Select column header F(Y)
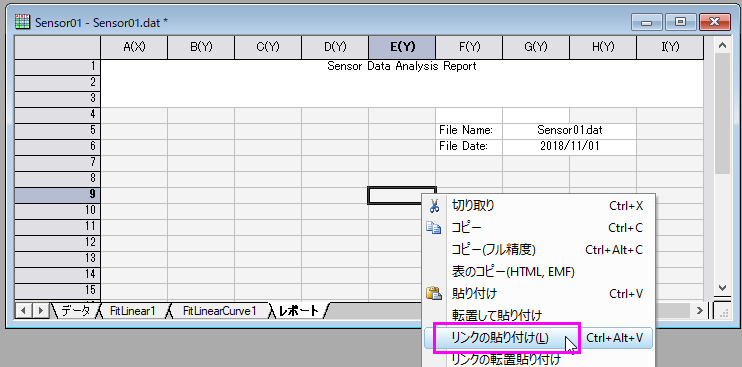This screenshot has width=742, height=367. 469,47
